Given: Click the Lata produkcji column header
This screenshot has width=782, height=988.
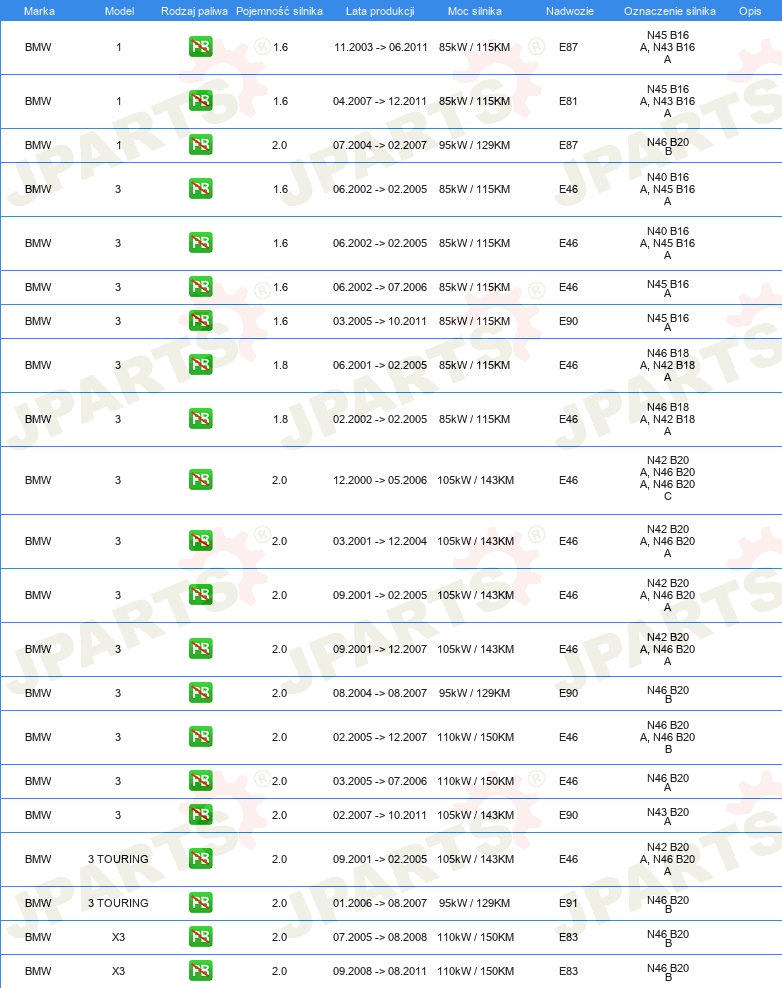Looking at the screenshot, I should coord(380,11).
